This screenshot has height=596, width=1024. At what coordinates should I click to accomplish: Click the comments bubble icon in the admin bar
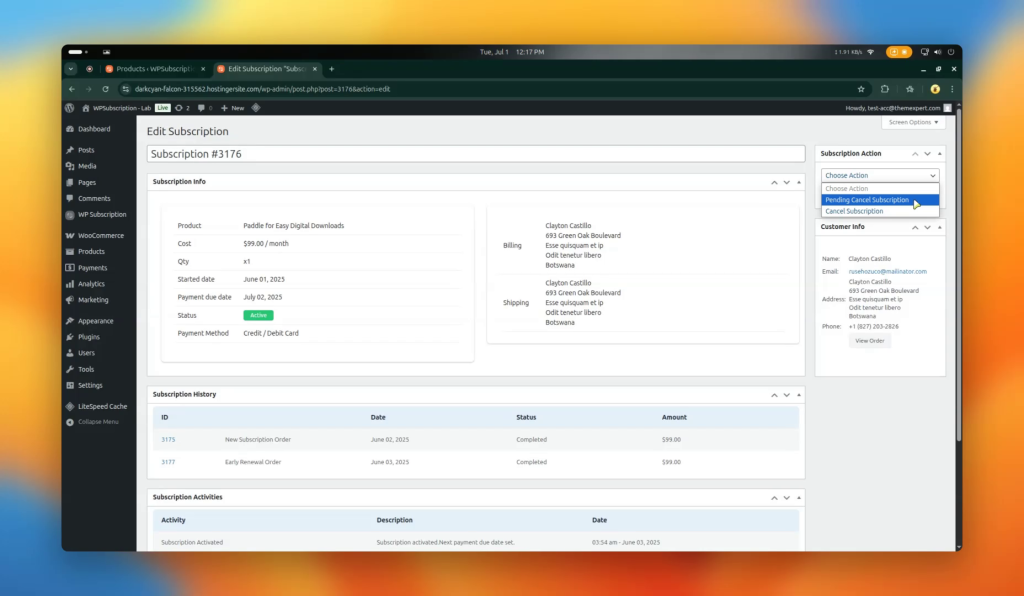[201, 108]
